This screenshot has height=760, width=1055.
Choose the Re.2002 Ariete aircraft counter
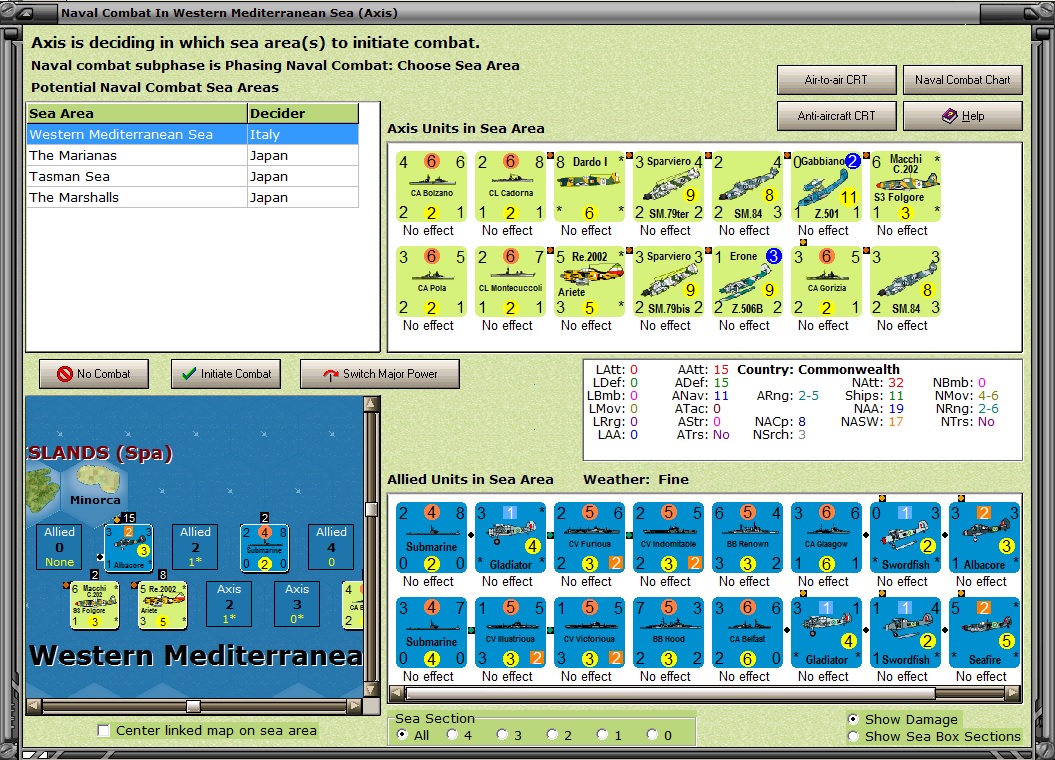(589, 282)
